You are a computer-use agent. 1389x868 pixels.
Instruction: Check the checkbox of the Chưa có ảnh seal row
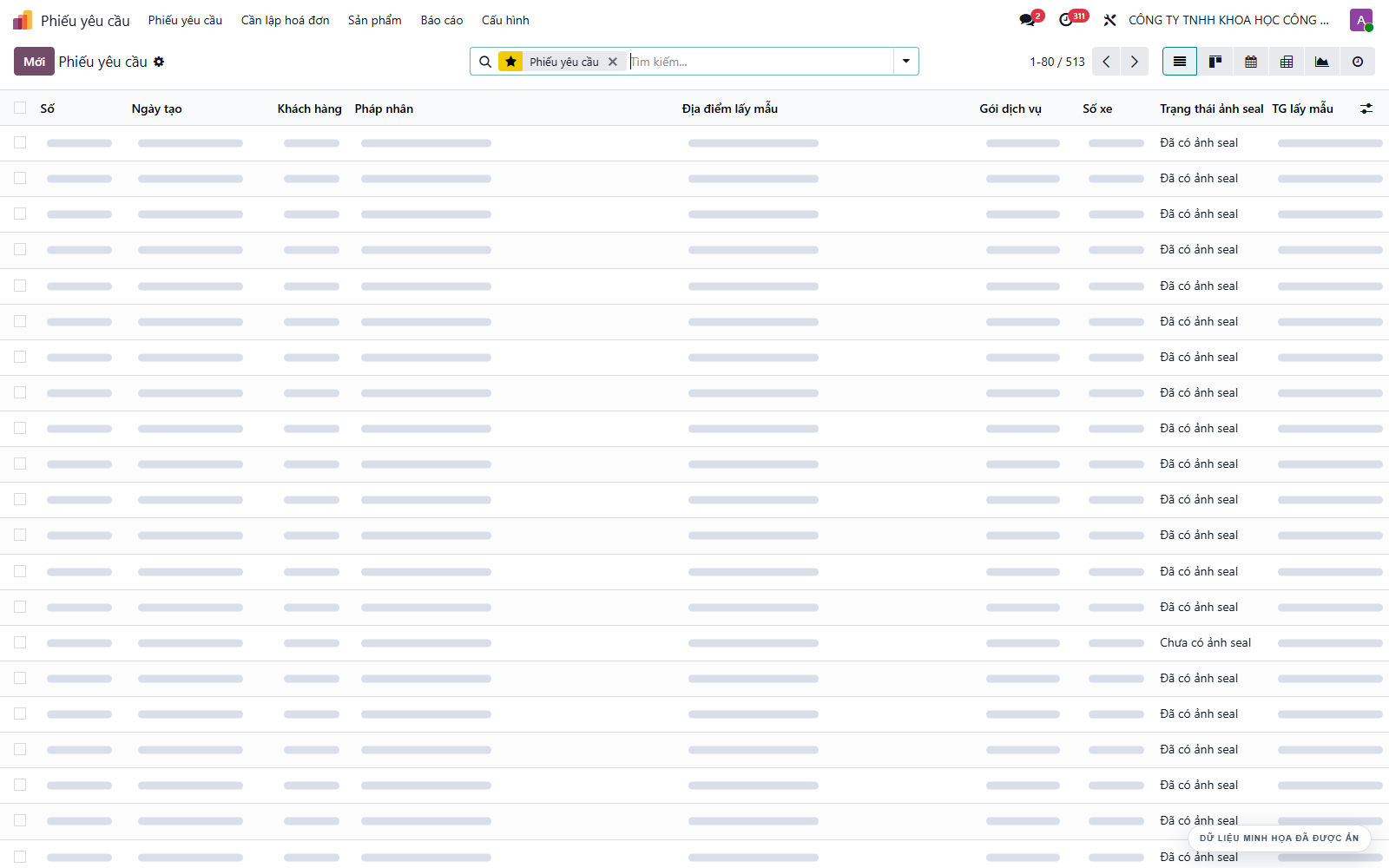tap(20, 642)
